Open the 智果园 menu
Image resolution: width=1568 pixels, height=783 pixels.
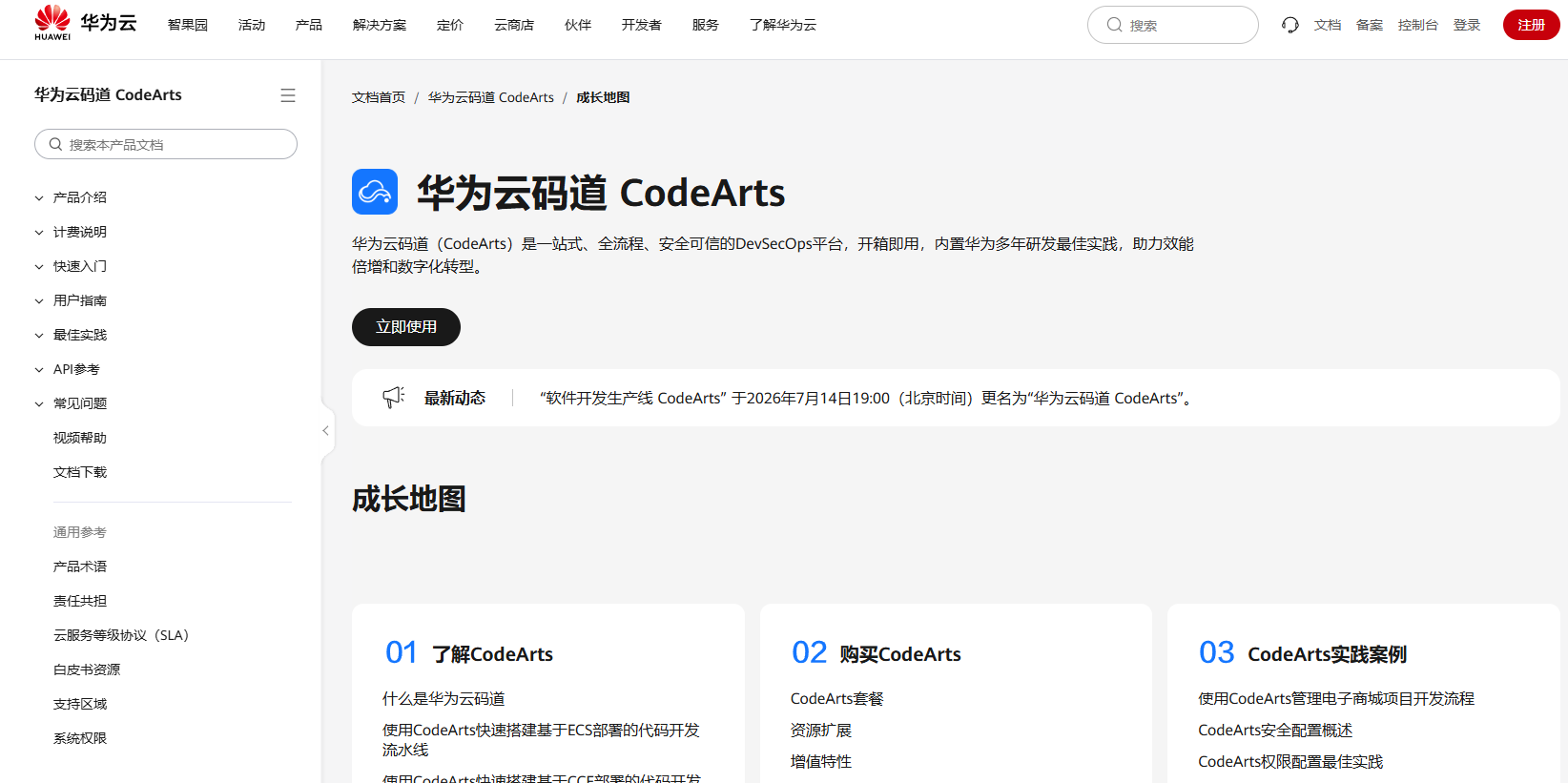click(188, 25)
